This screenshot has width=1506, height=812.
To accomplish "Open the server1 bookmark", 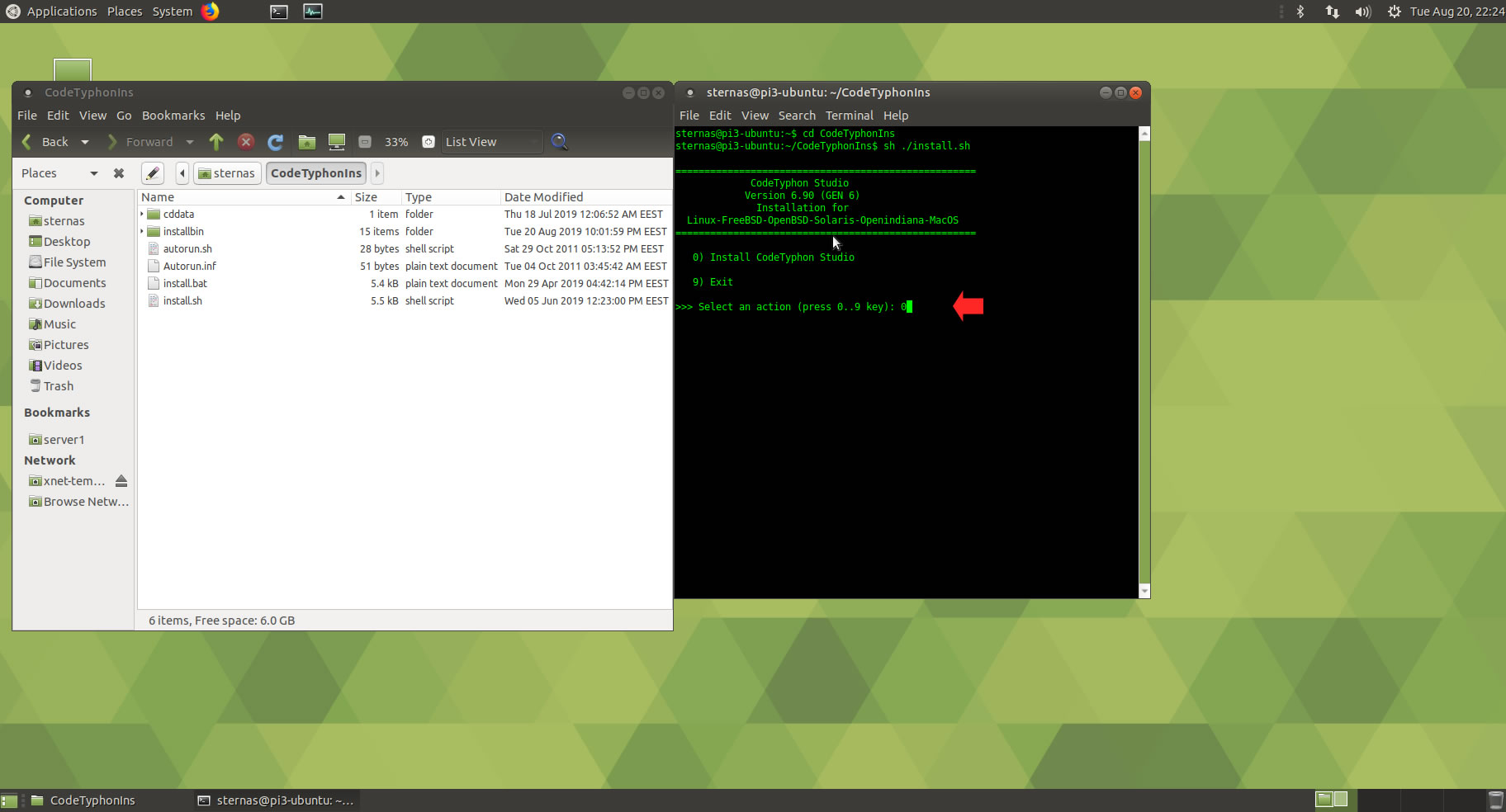I will coord(64,440).
